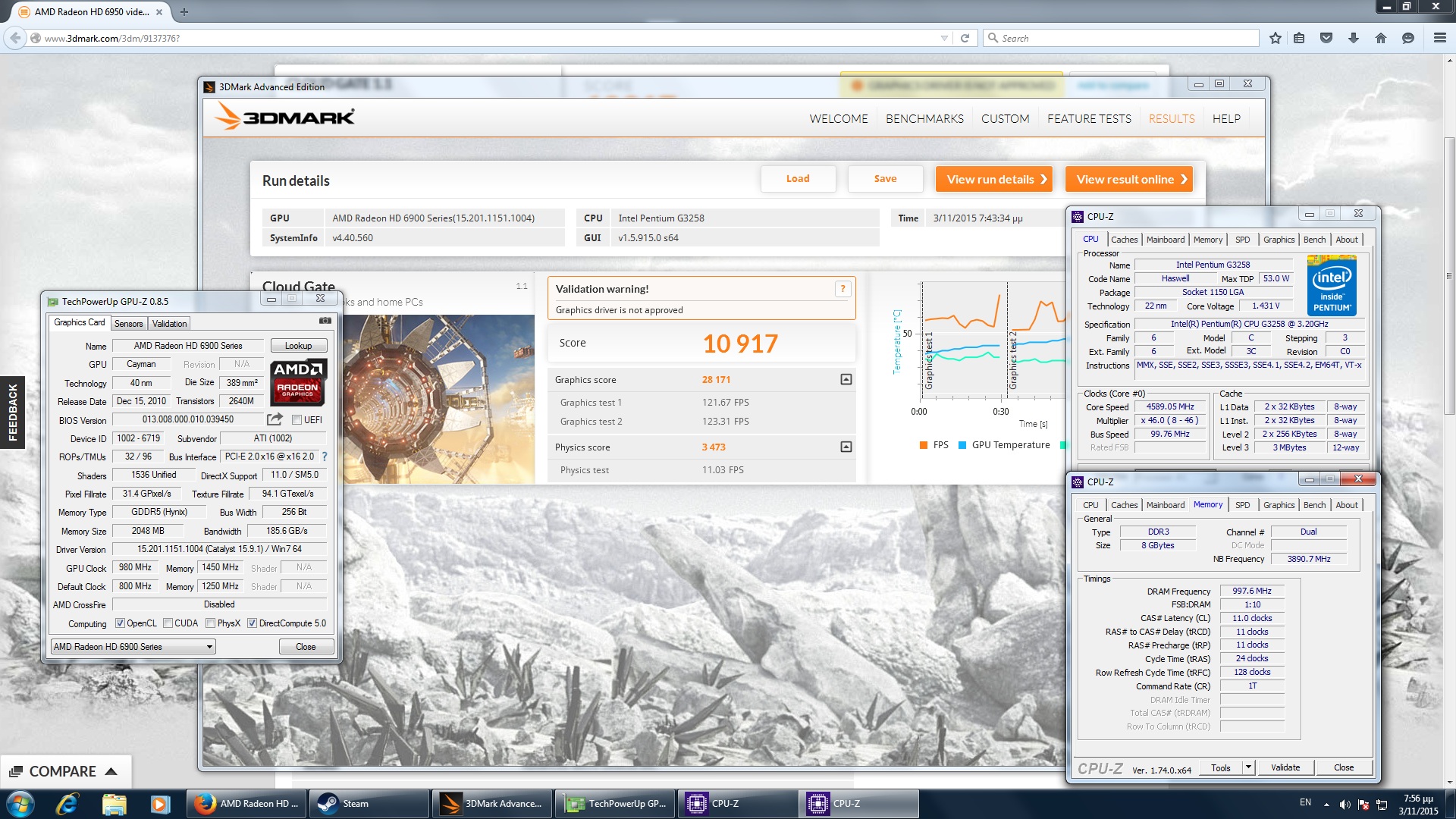Click the Validate button in CPU-Z
Viewport: 1456px width, 819px height.
(1285, 767)
